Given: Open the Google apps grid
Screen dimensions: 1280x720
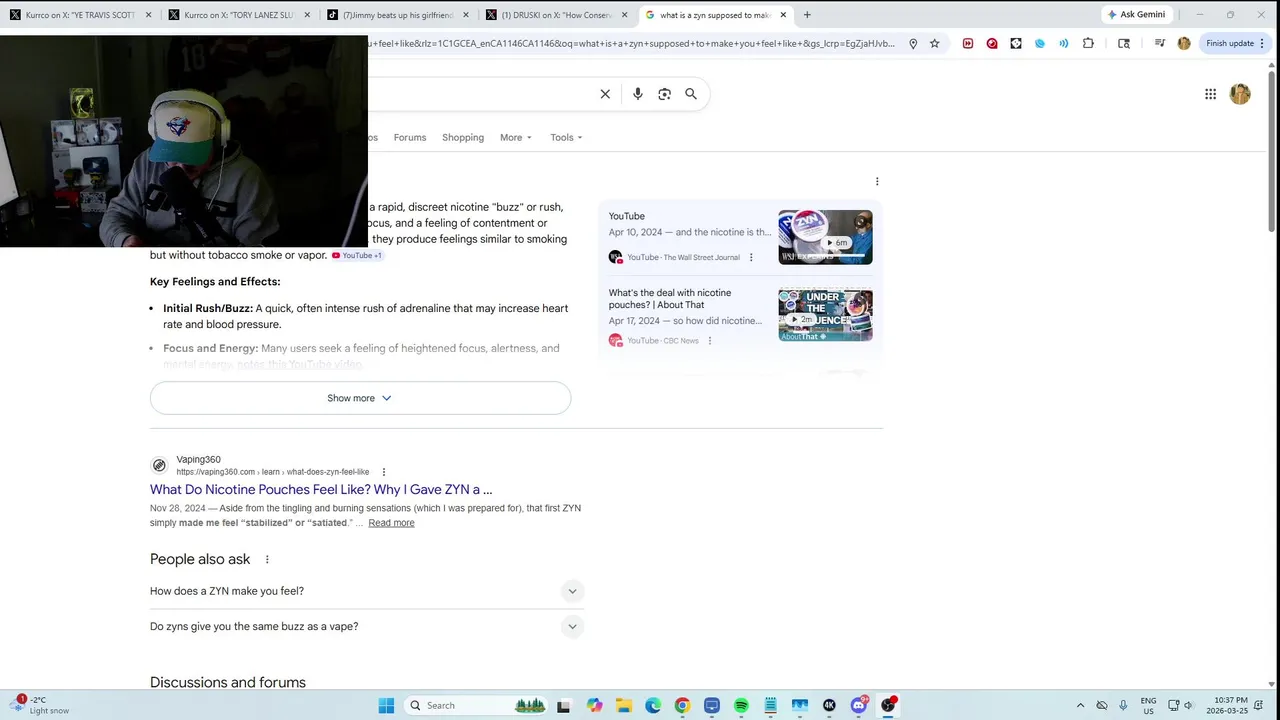Looking at the screenshot, I should (1210, 94).
